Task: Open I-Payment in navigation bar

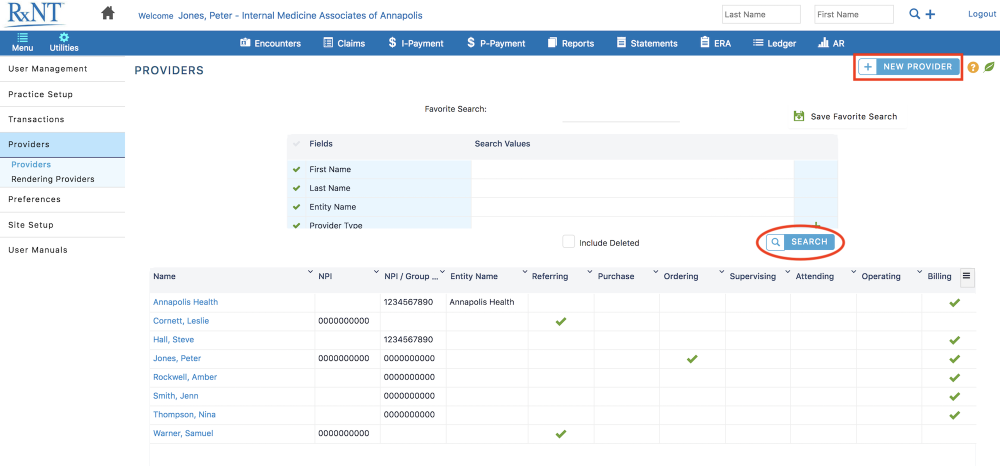Action: pos(416,43)
